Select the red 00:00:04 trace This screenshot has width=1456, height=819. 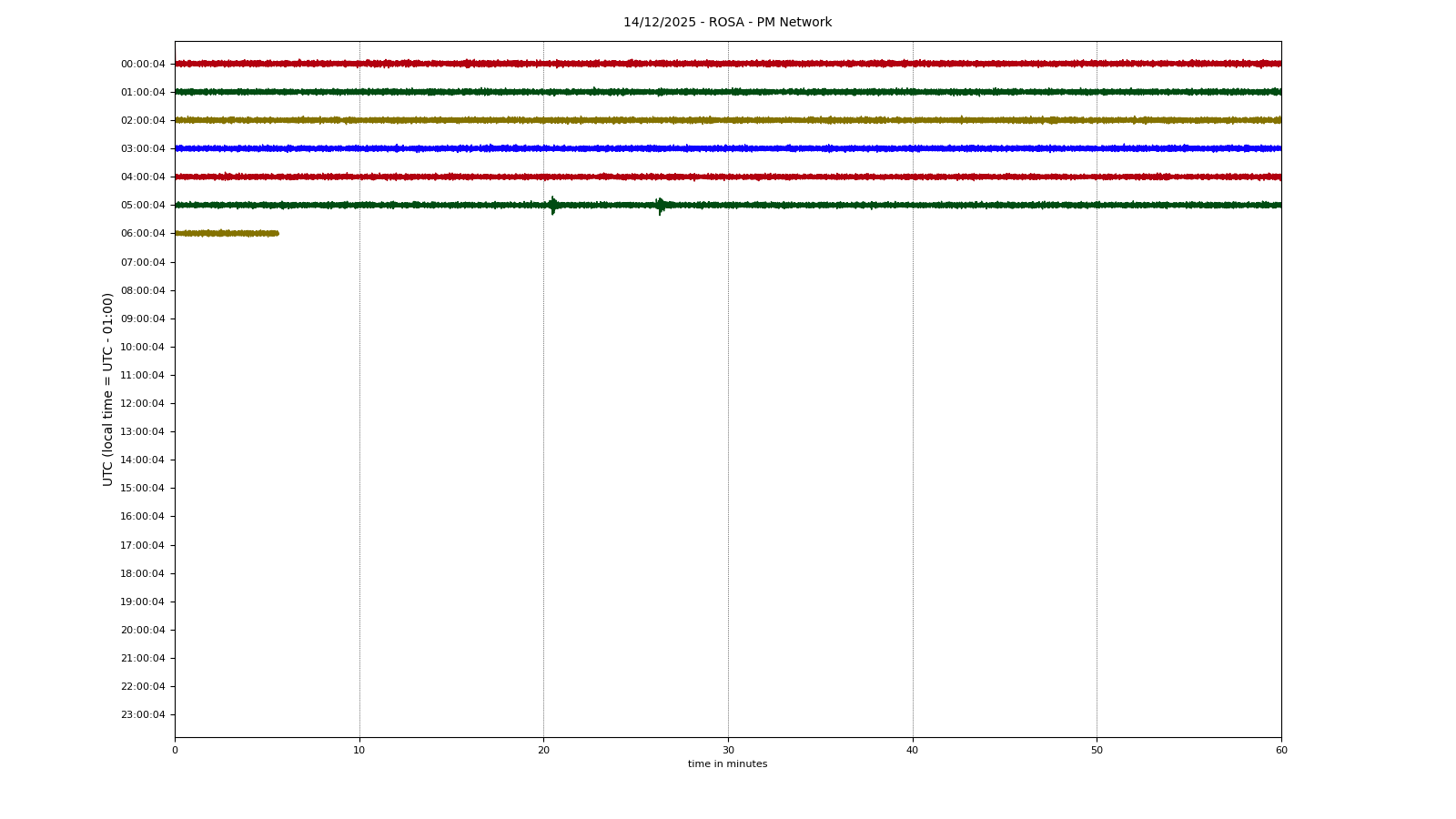pyautogui.click(x=728, y=64)
